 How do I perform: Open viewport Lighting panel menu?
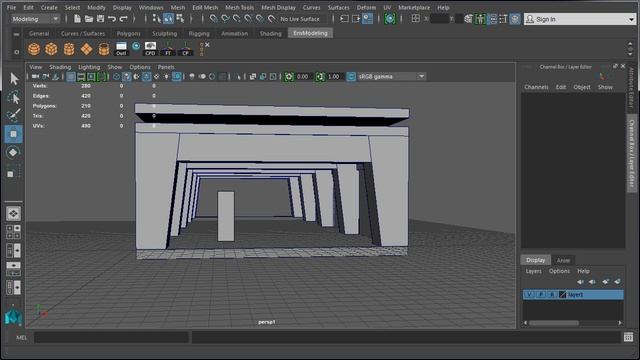click(x=89, y=67)
